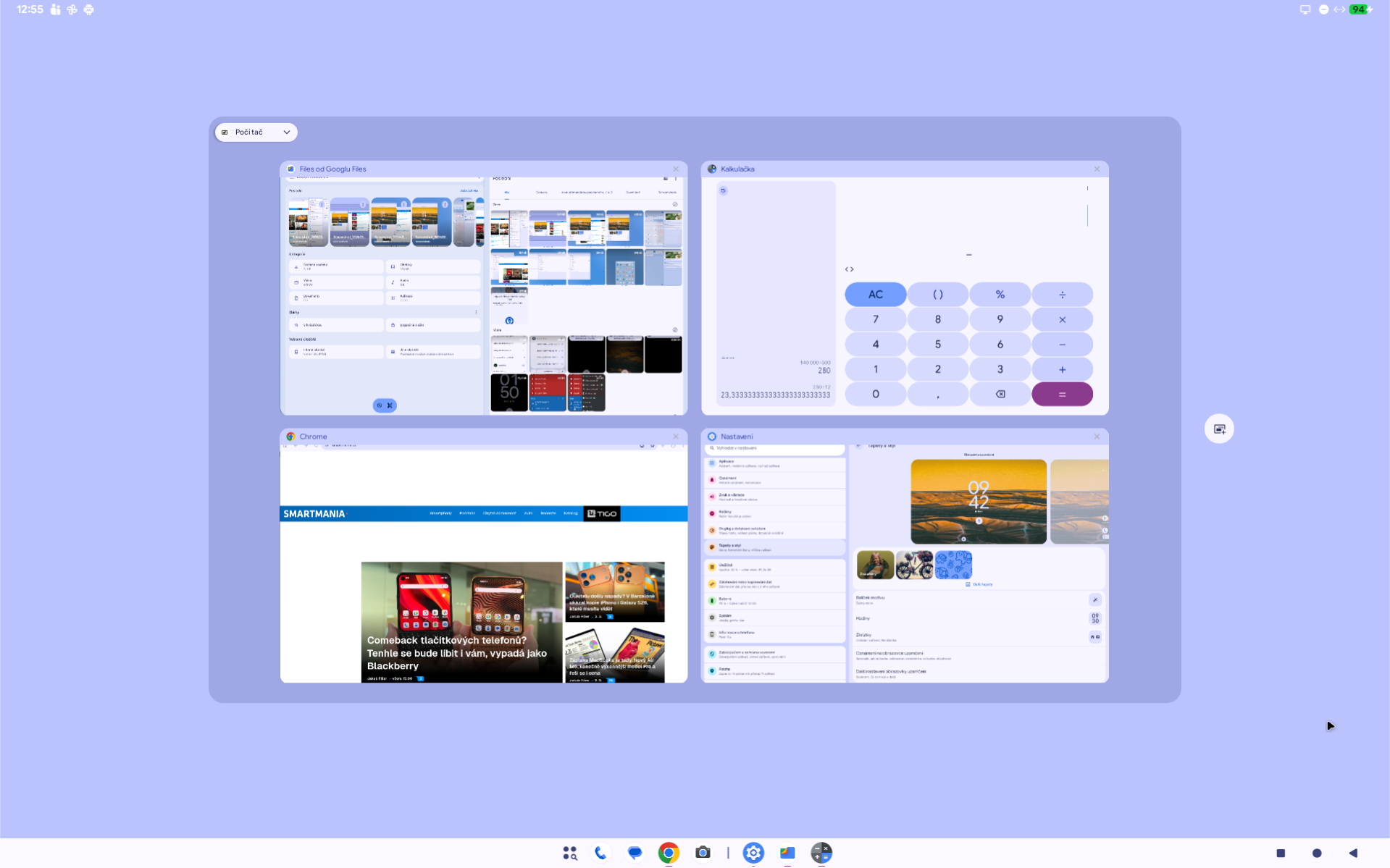Viewport: 1390px width, 868px height.
Task: Switch to the Nastavení window preview
Action: pyautogui.click(x=904, y=565)
